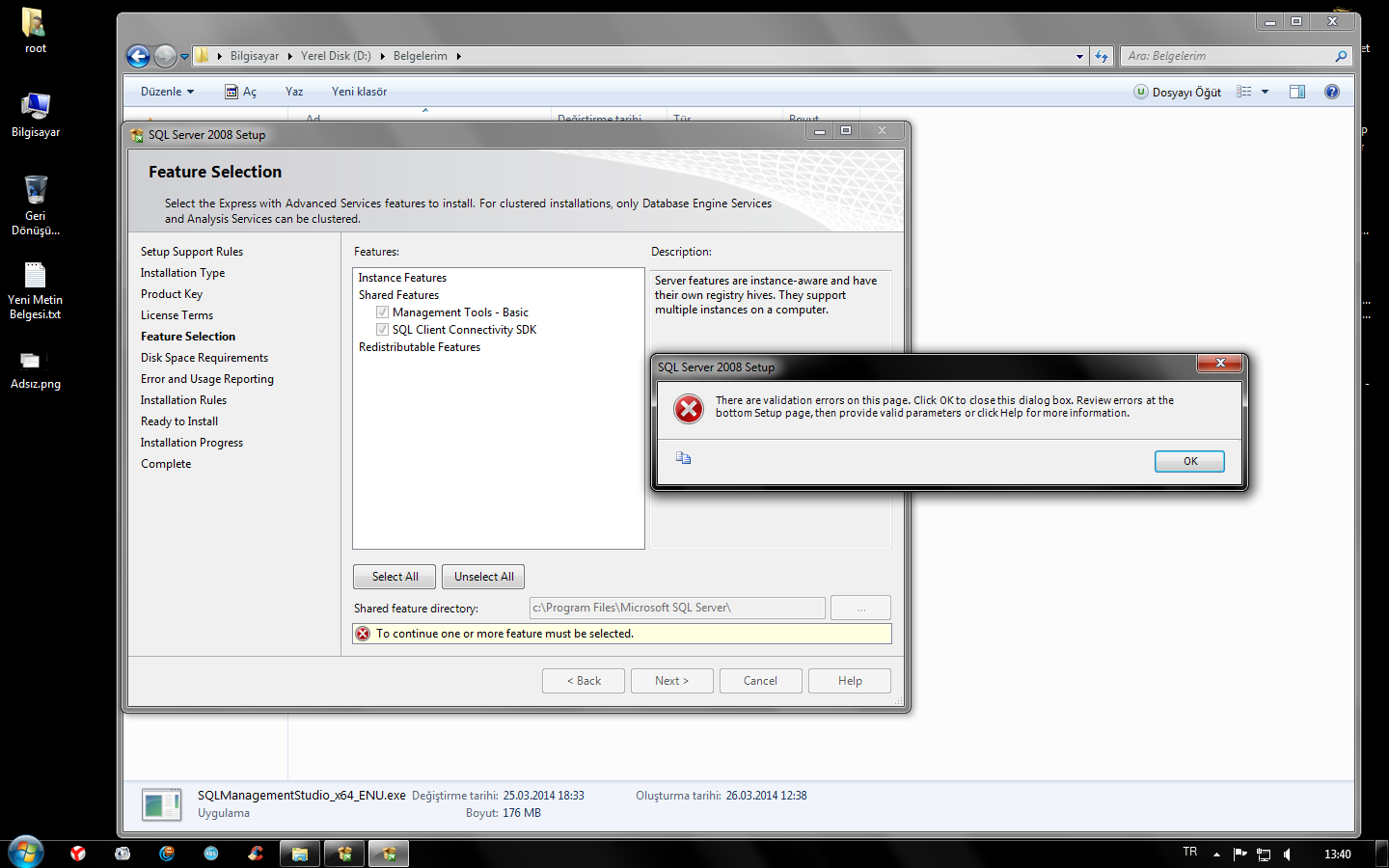Click the Help button in SQL Server Setup

[x=850, y=681]
